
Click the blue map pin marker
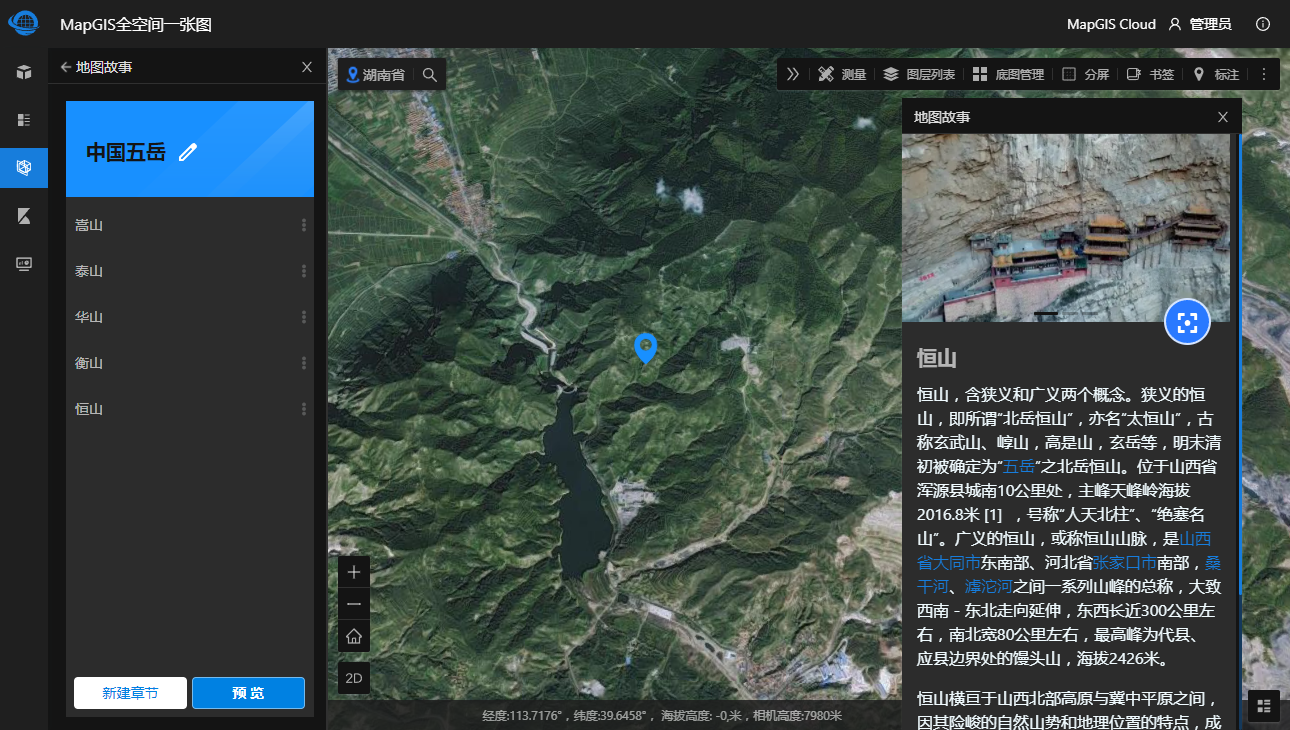click(646, 348)
